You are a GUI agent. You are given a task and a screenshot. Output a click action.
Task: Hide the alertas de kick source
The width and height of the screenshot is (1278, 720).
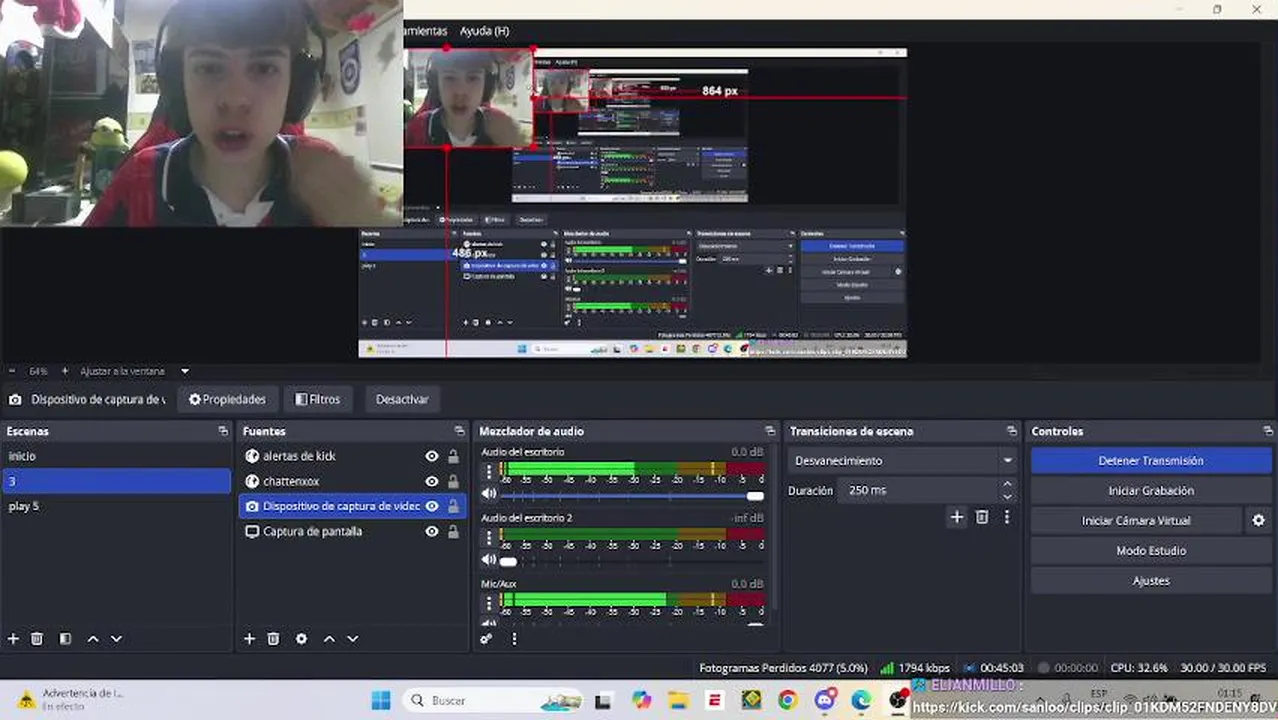click(432, 456)
